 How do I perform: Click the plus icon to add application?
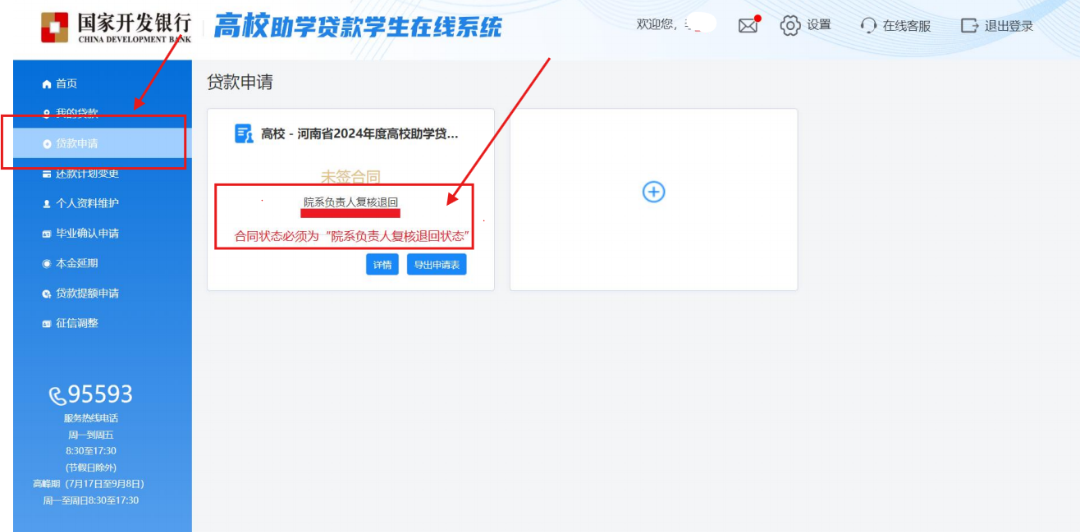point(653,192)
